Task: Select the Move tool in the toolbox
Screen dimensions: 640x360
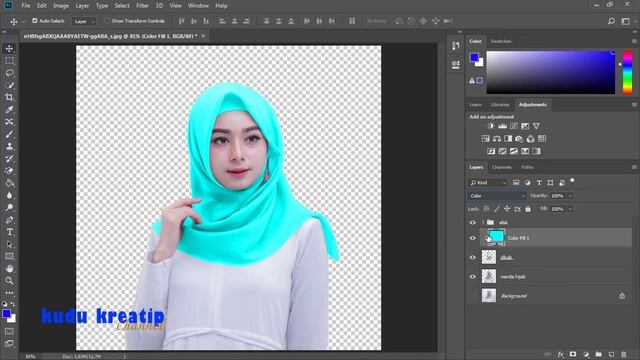Action: tap(9, 49)
